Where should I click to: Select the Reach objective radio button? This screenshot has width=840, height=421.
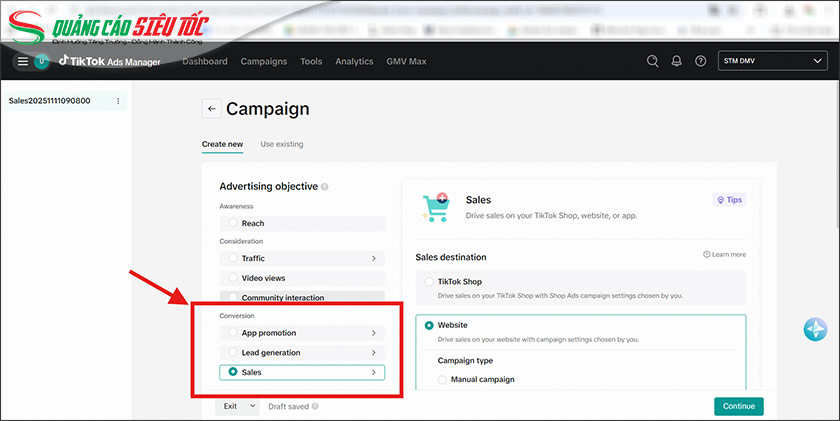233,223
